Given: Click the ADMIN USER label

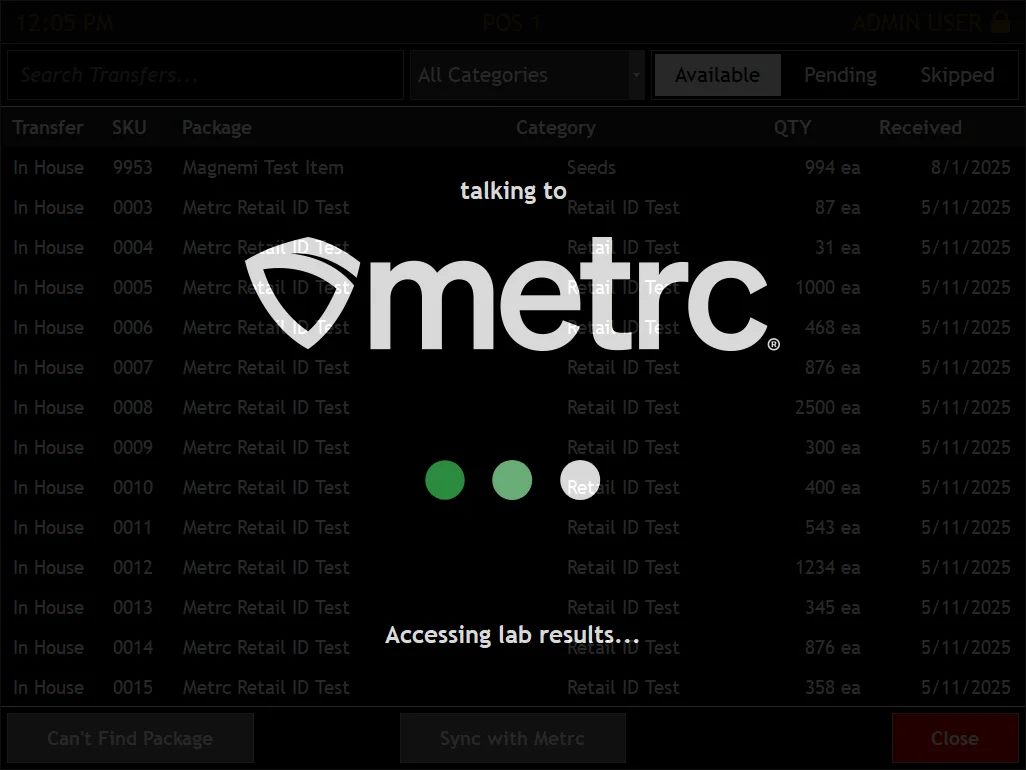Looking at the screenshot, I should pyautogui.click(x=917, y=23).
